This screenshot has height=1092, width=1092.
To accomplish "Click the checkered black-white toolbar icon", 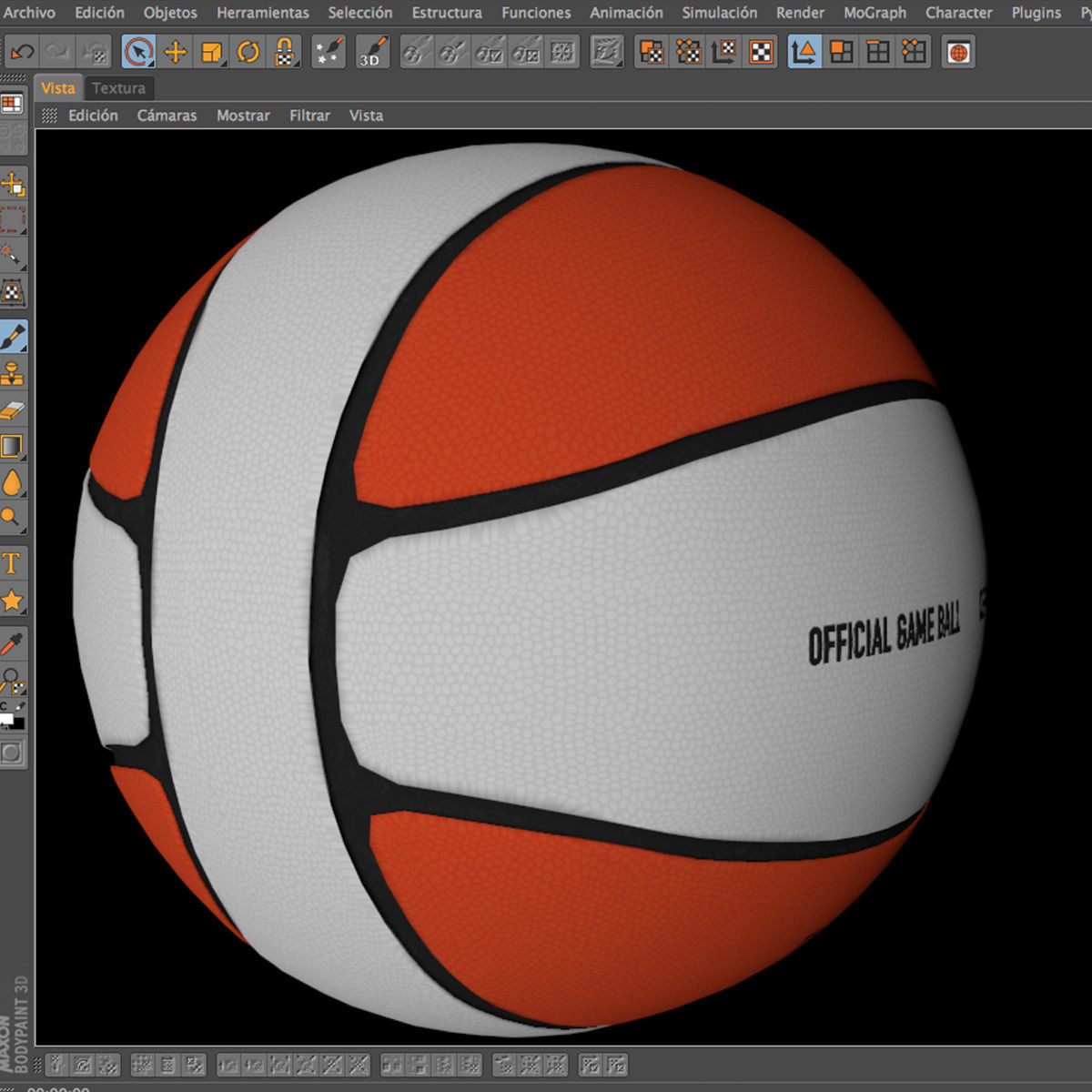I will pyautogui.click(x=761, y=52).
